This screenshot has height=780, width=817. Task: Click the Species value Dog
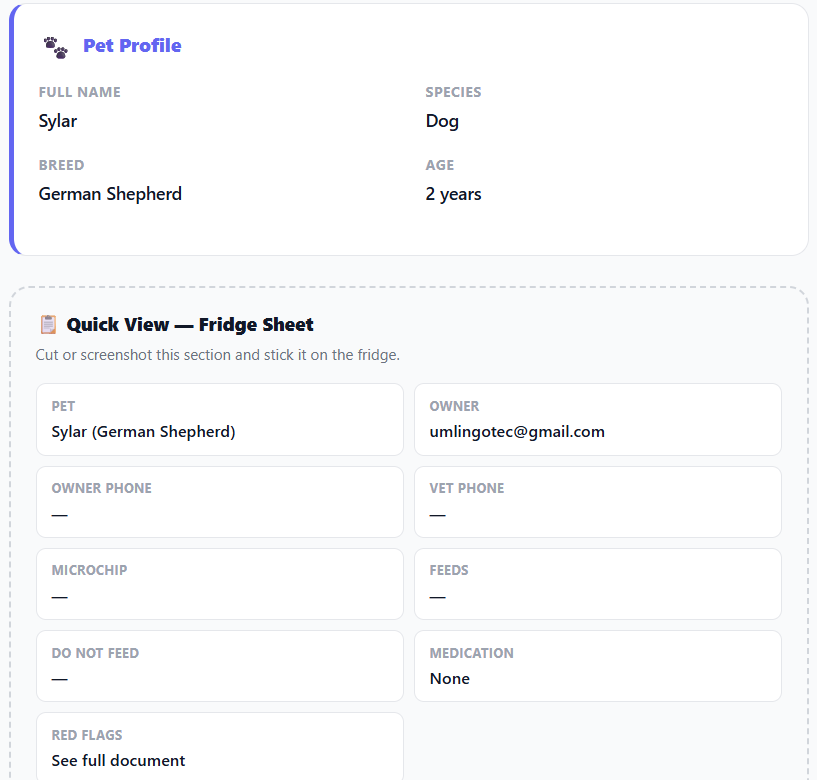click(x=442, y=121)
